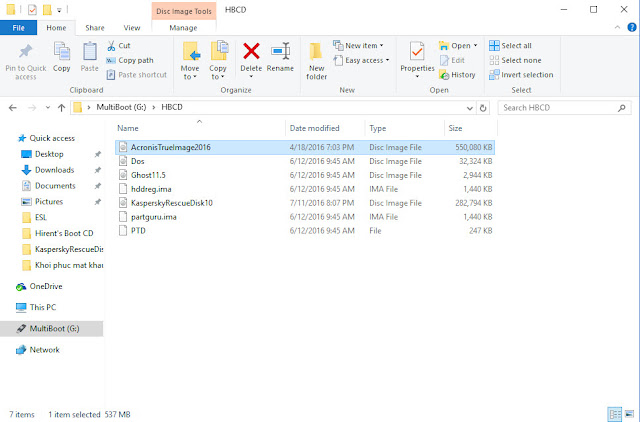Click the search magnifier icon

click(x=621, y=108)
